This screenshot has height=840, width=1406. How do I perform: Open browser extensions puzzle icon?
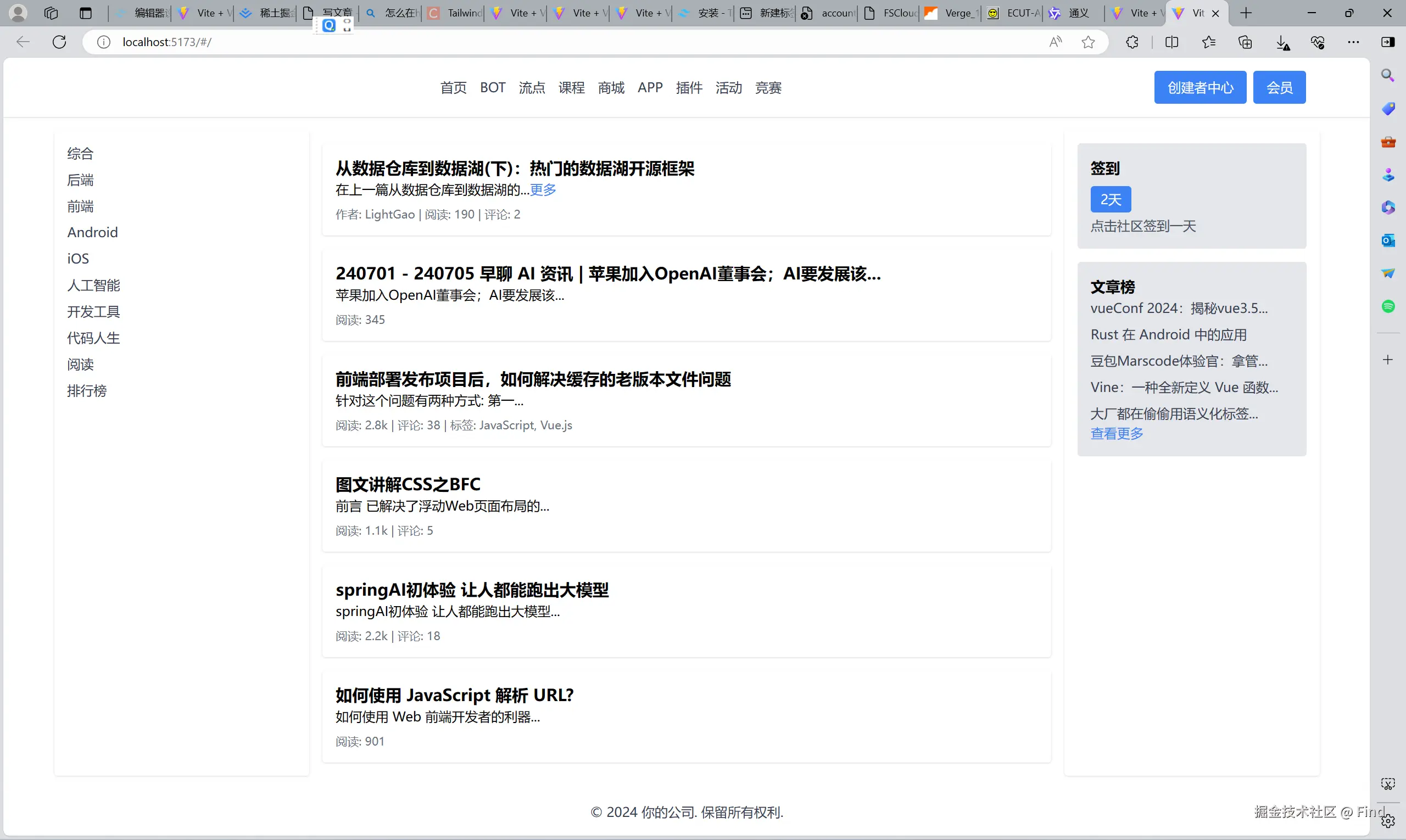pos(1132,42)
